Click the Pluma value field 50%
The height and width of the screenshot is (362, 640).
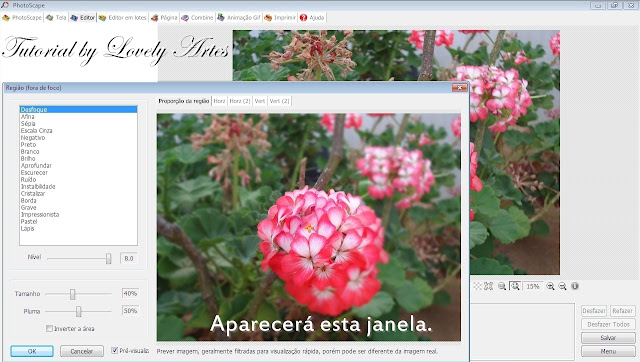[130, 311]
